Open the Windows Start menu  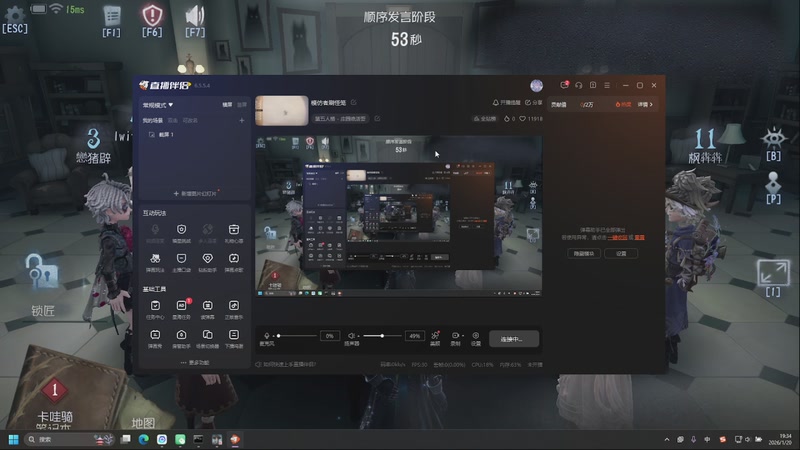[x=14, y=439]
